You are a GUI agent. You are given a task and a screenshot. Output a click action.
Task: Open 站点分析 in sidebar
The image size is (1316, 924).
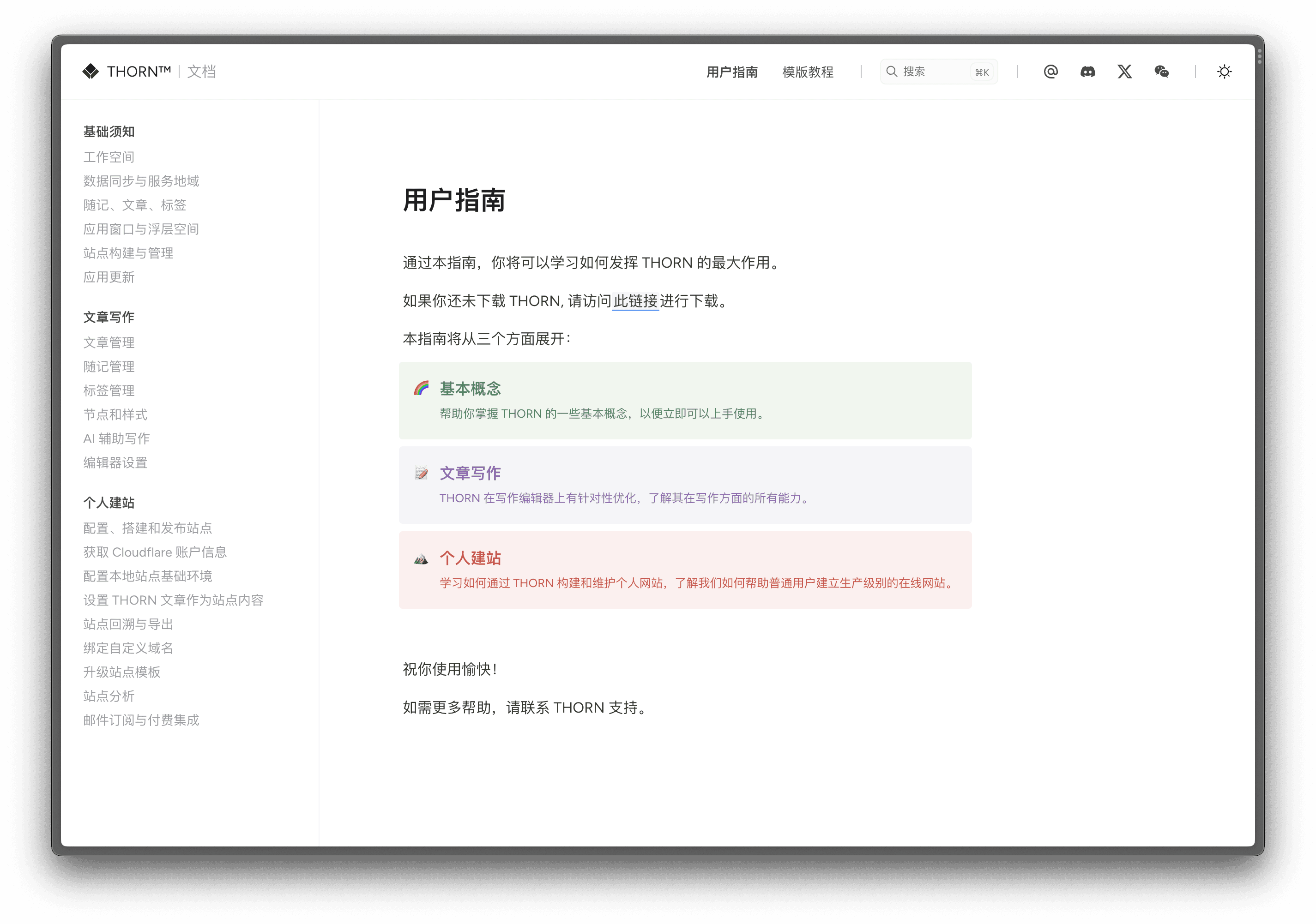(x=109, y=696)
